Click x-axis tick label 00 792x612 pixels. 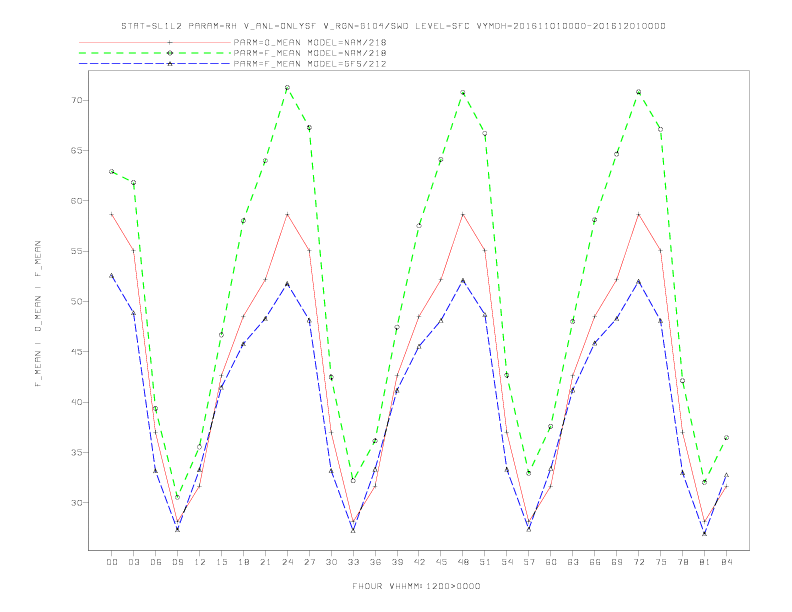coord(112,562)
